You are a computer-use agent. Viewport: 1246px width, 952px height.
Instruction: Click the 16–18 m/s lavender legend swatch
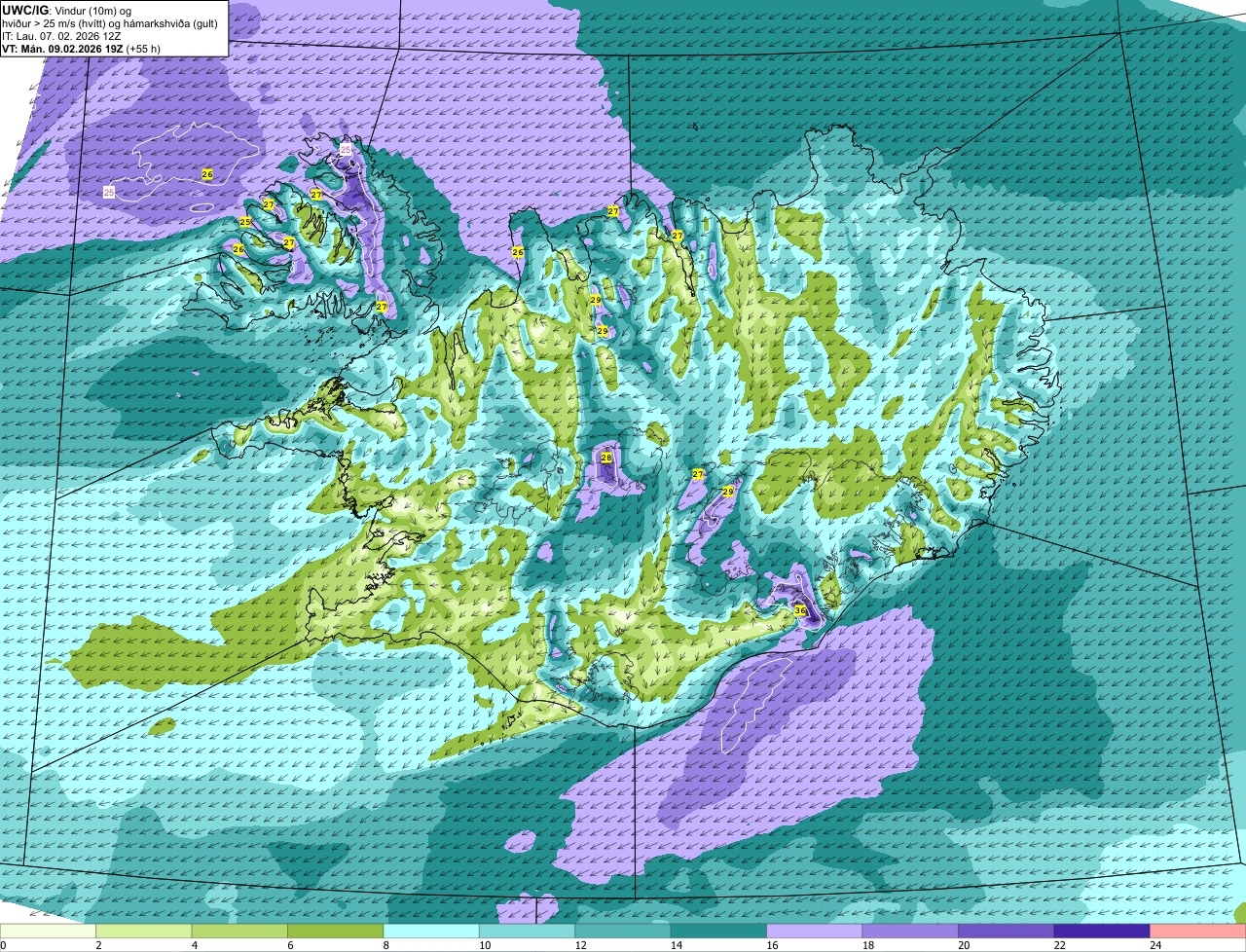[815, 931]
